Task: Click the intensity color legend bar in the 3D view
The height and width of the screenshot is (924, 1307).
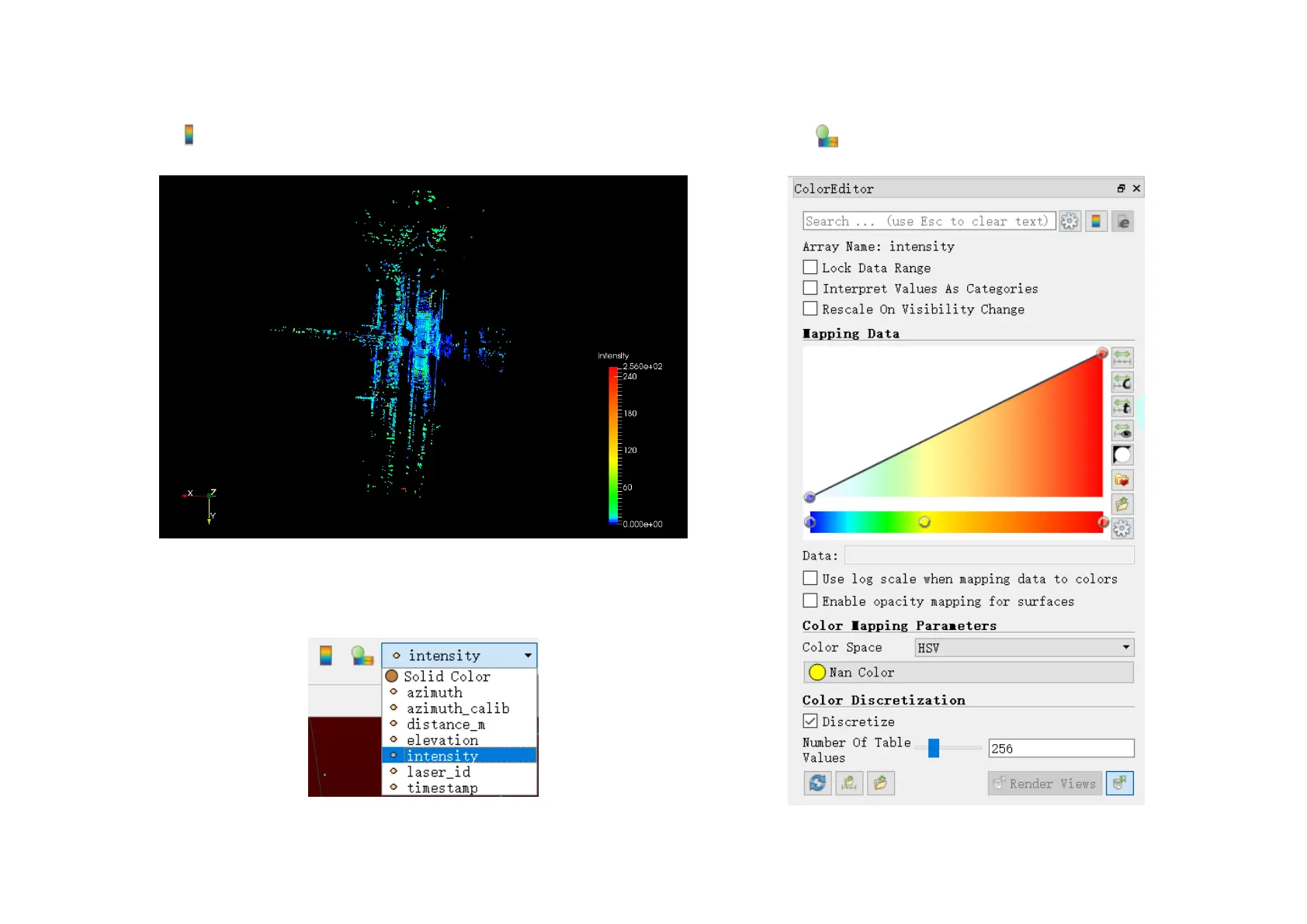Action: [613, 445]
